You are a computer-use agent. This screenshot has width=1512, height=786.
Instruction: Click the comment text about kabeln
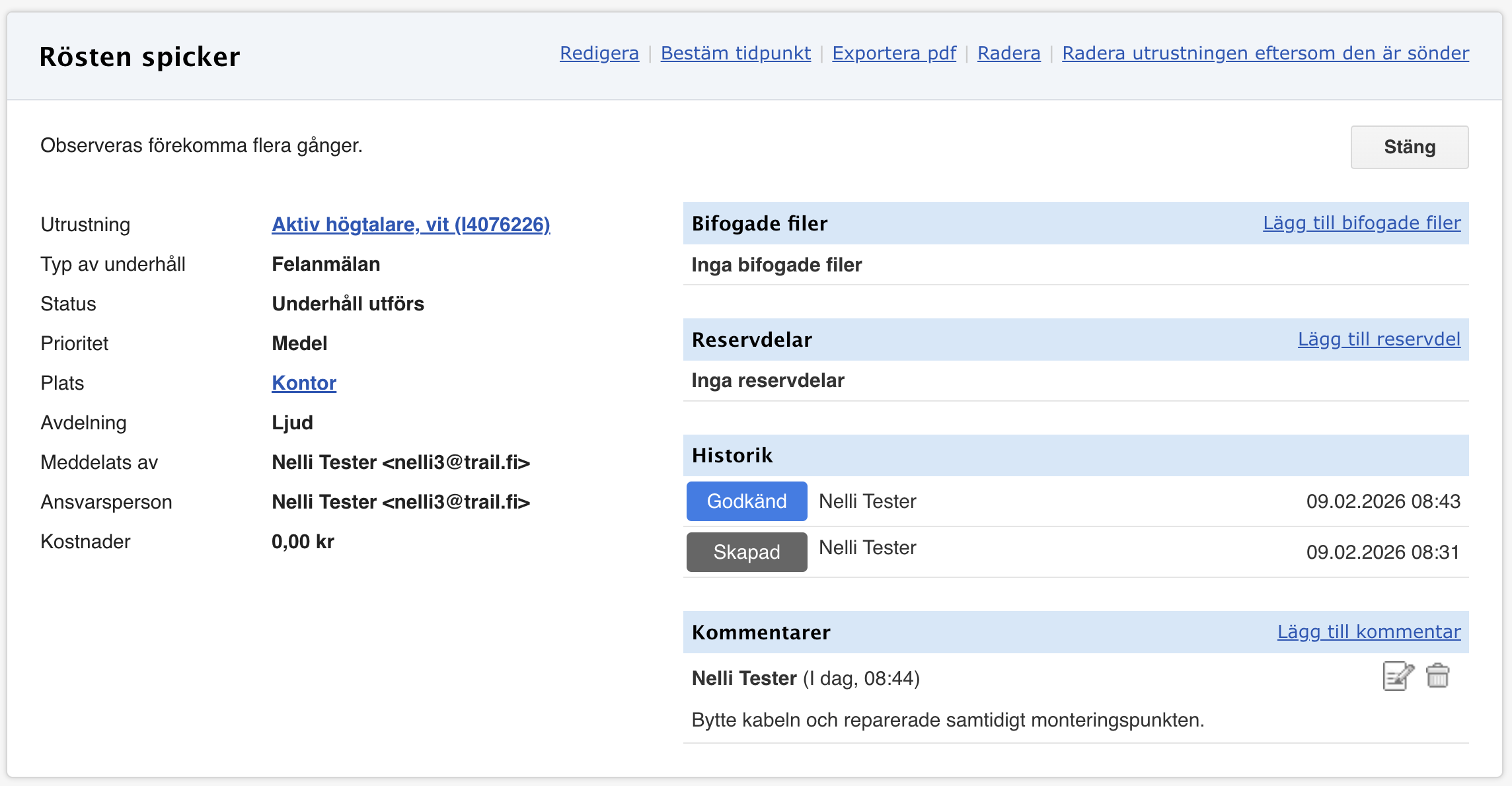948,720
